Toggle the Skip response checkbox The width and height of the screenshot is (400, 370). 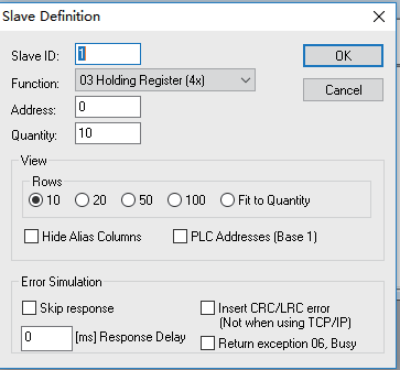tap(29, 308)
